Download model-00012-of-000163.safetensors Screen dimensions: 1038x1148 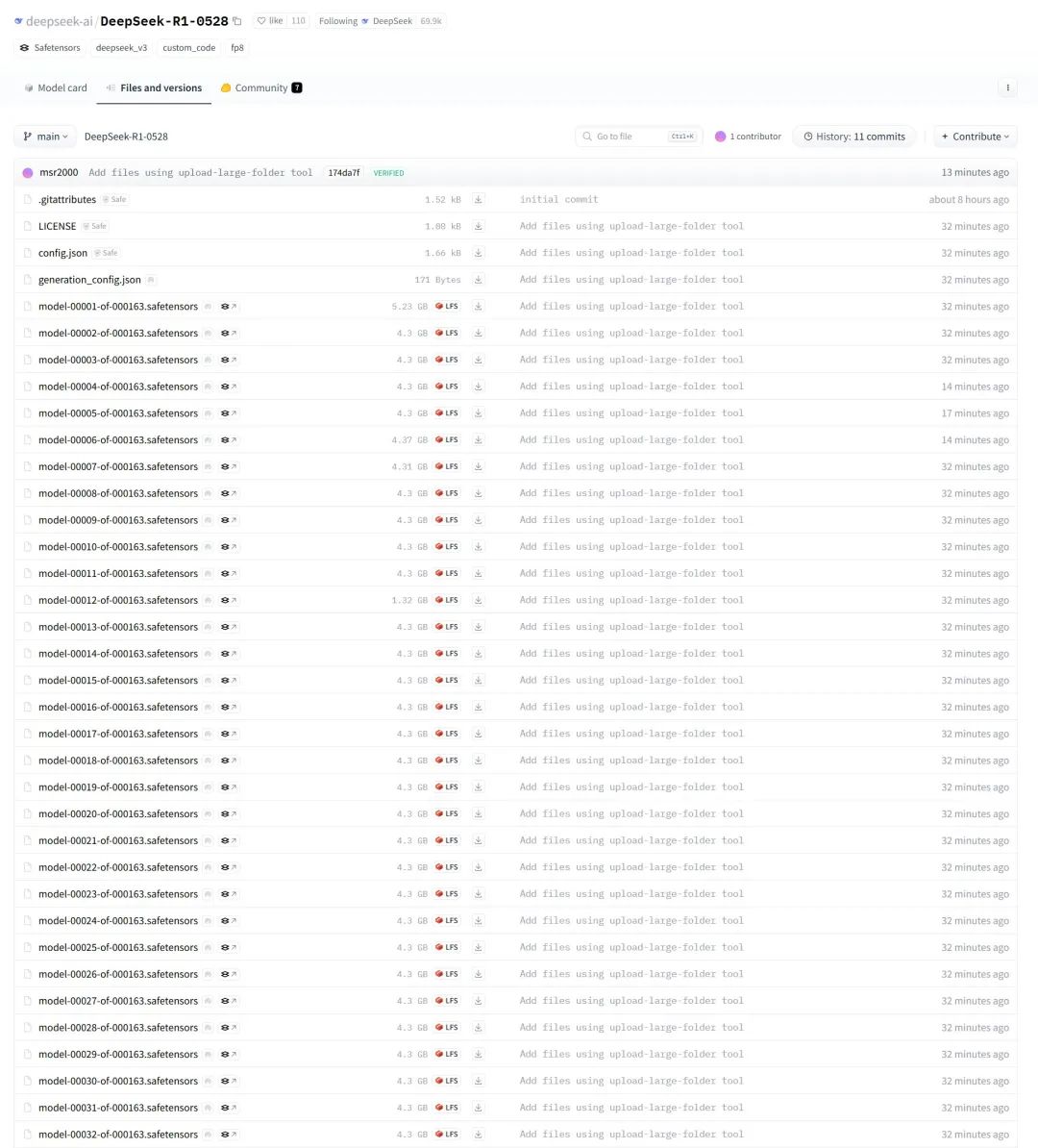(x=478, y=600)
